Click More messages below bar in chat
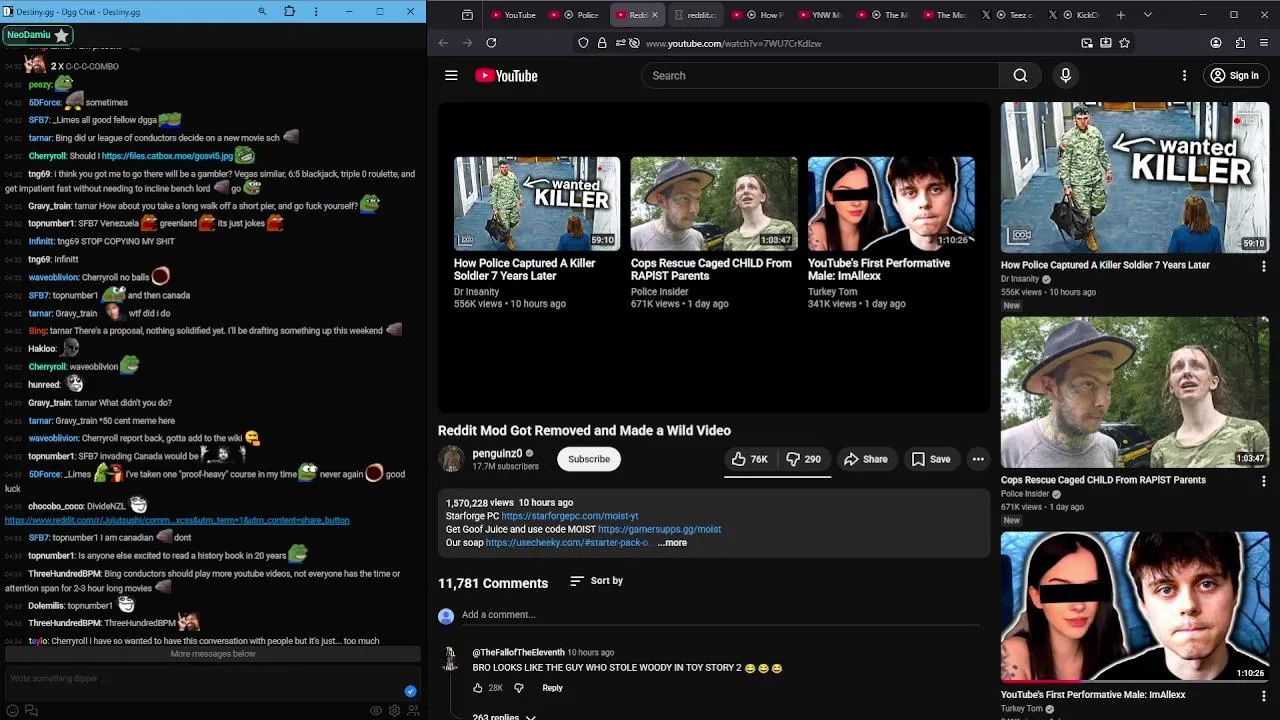Image resolution: width=1280 pixels, height=720 pixels. click(212, 654)
